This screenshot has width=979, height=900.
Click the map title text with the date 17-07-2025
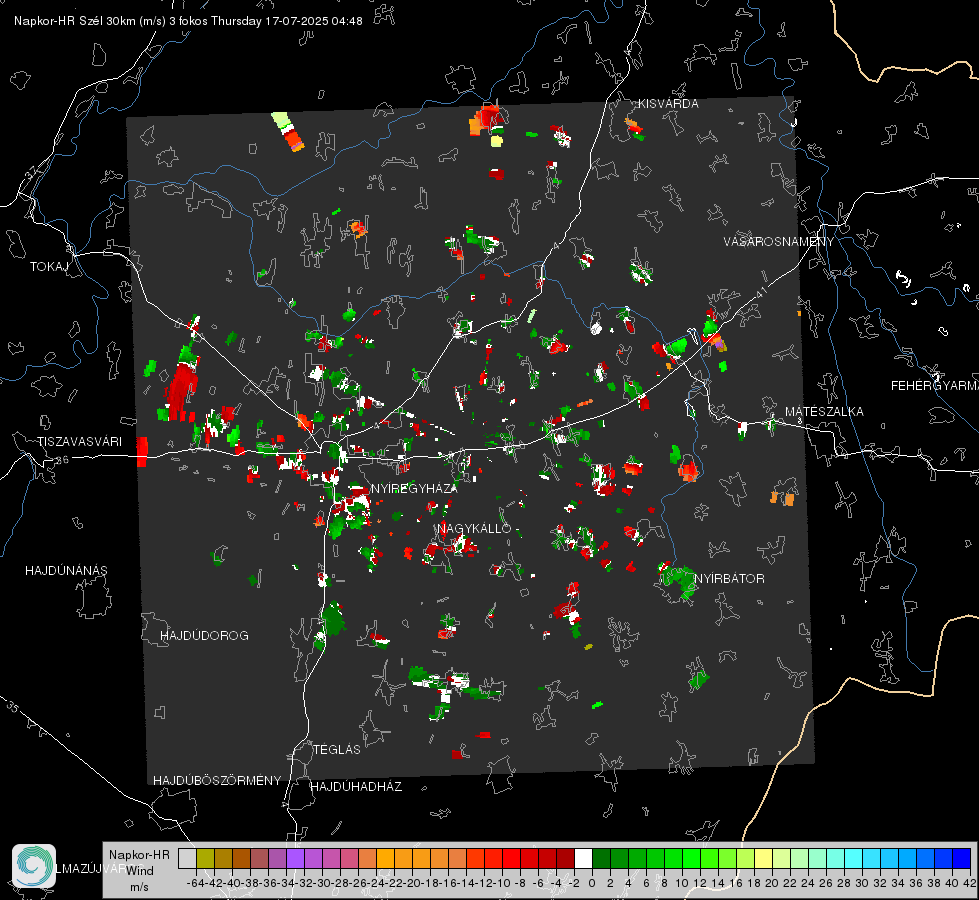tap(188, 21)
